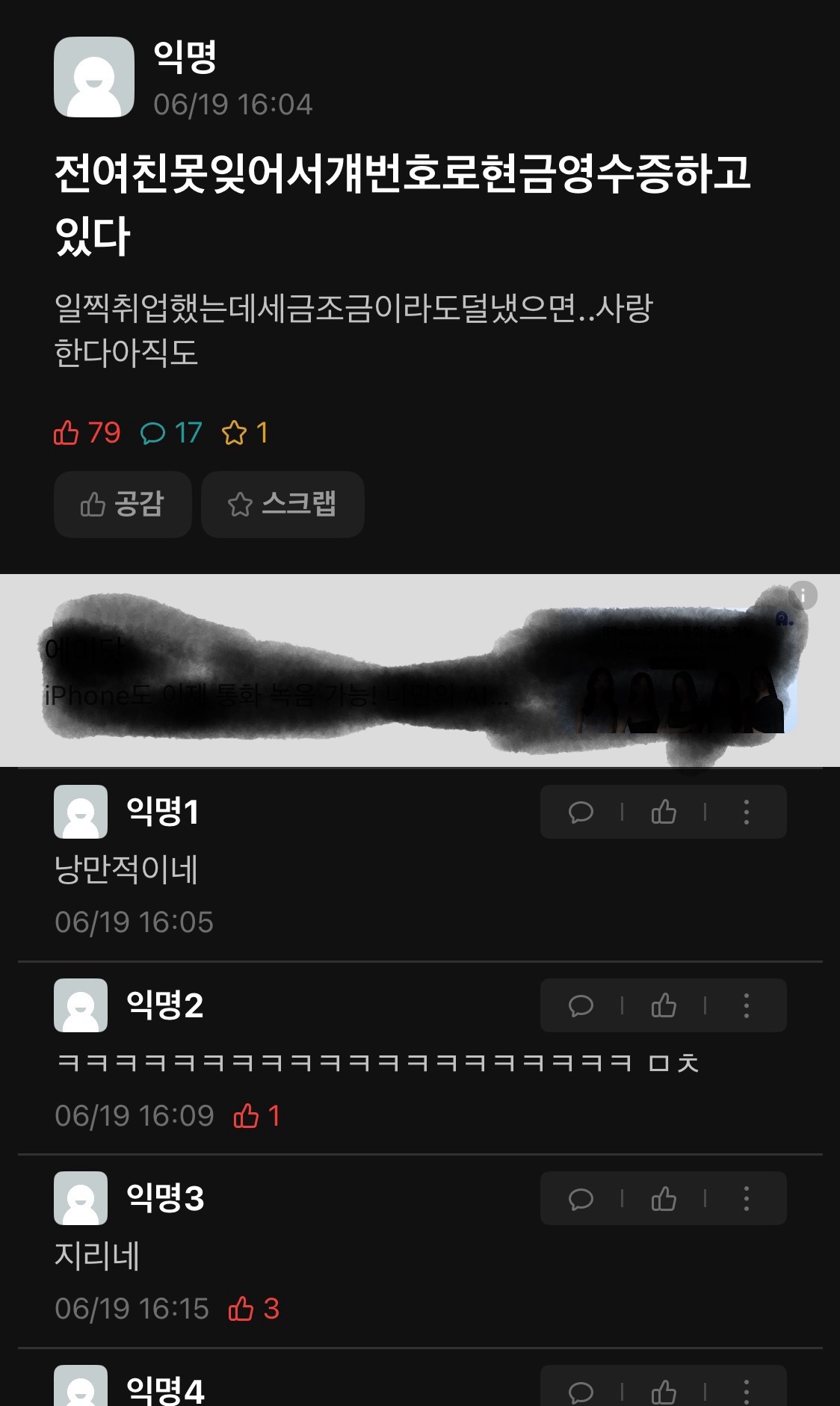The height and width of the screenshot is (1406, 840).
Task: Open the three-dot menu for 익명2's comment
Action: pyautogui.click(x=746, y=1005)
